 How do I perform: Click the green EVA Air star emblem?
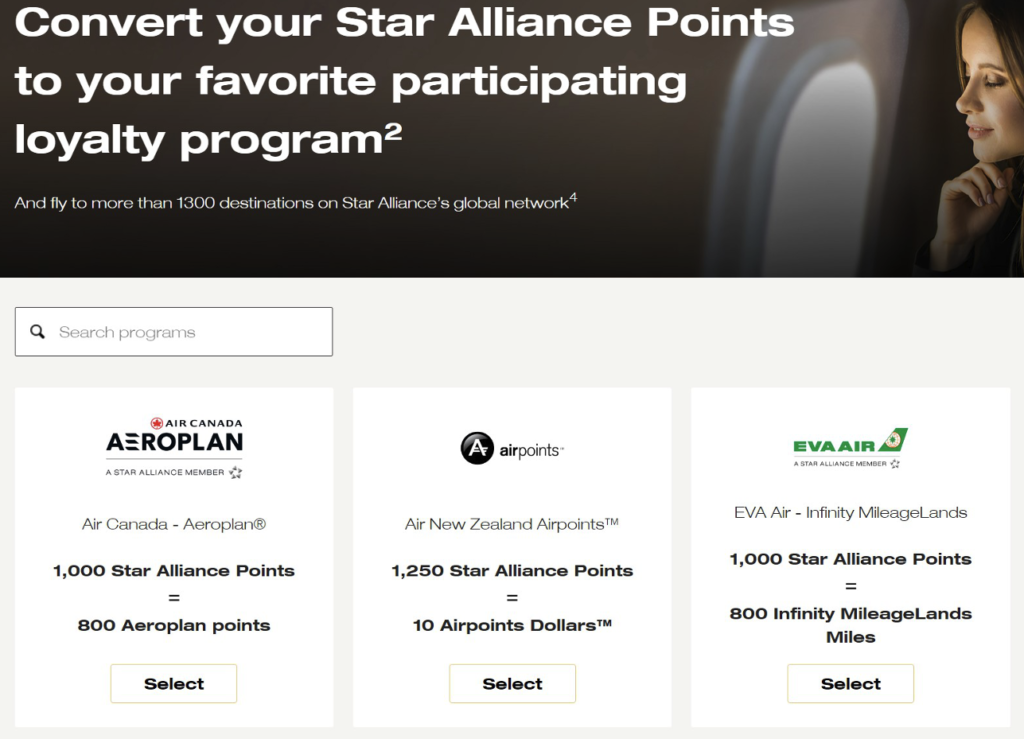(x=893, y=438)
